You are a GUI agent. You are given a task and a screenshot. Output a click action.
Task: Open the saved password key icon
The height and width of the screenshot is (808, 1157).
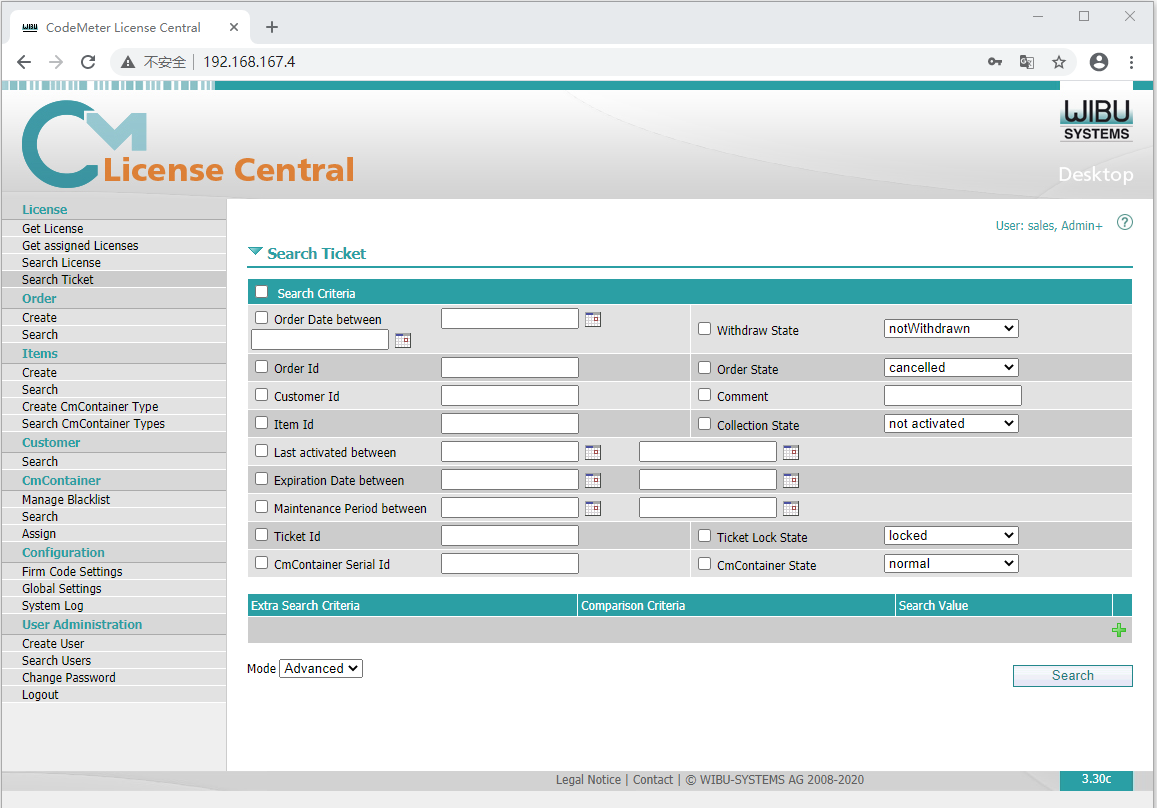(995, 62)
